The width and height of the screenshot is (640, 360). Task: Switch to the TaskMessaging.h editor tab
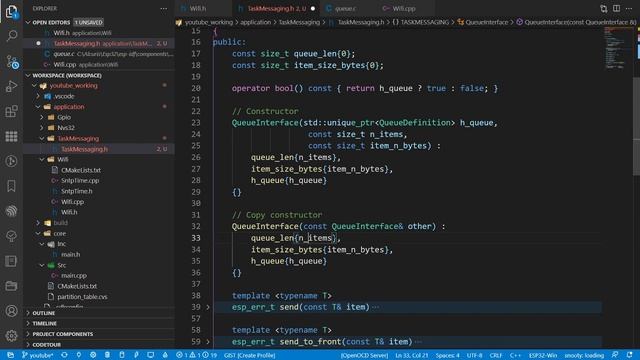pos(276,9)
